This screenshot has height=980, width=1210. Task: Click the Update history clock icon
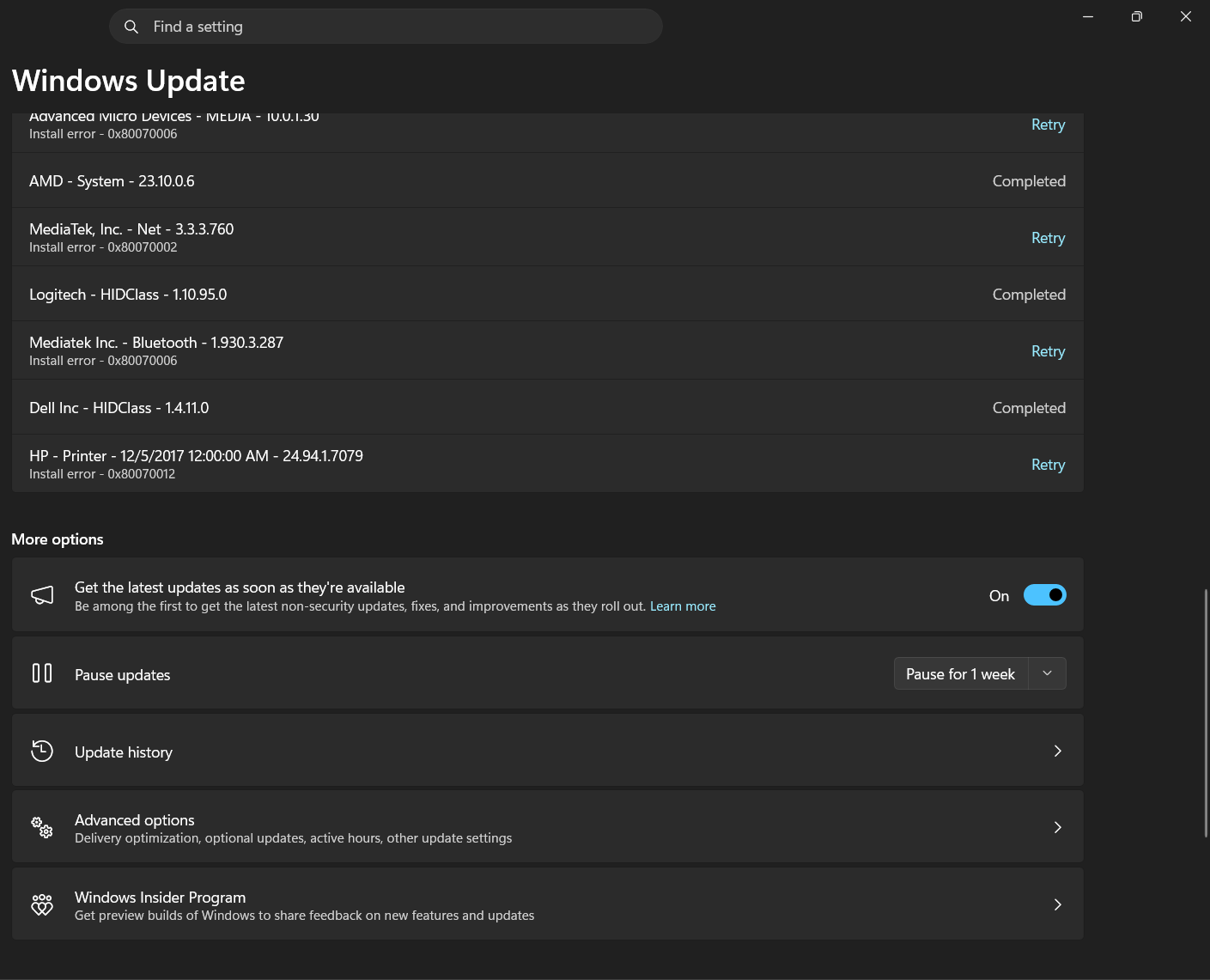point(42,751)
